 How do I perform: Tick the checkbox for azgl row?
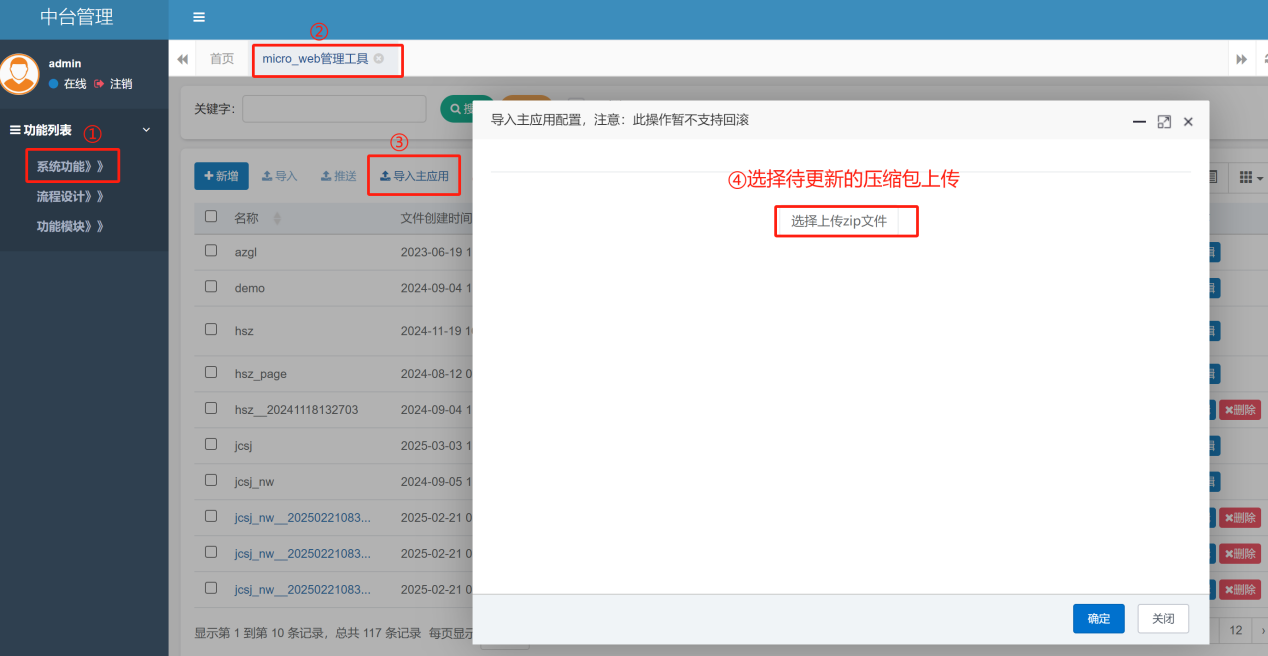coord(211,251)
